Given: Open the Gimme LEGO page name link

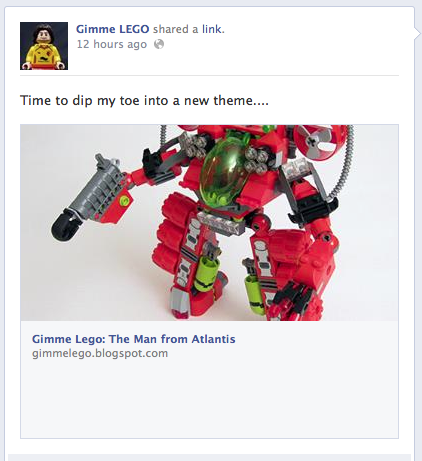Looking at the screenshot, I should click(x=112, y=29).
